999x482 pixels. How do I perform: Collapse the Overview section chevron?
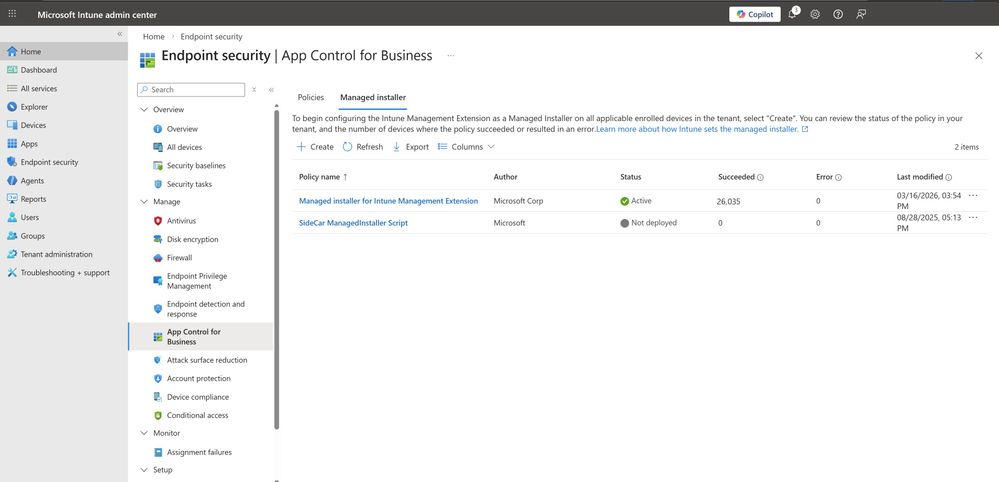144,109
